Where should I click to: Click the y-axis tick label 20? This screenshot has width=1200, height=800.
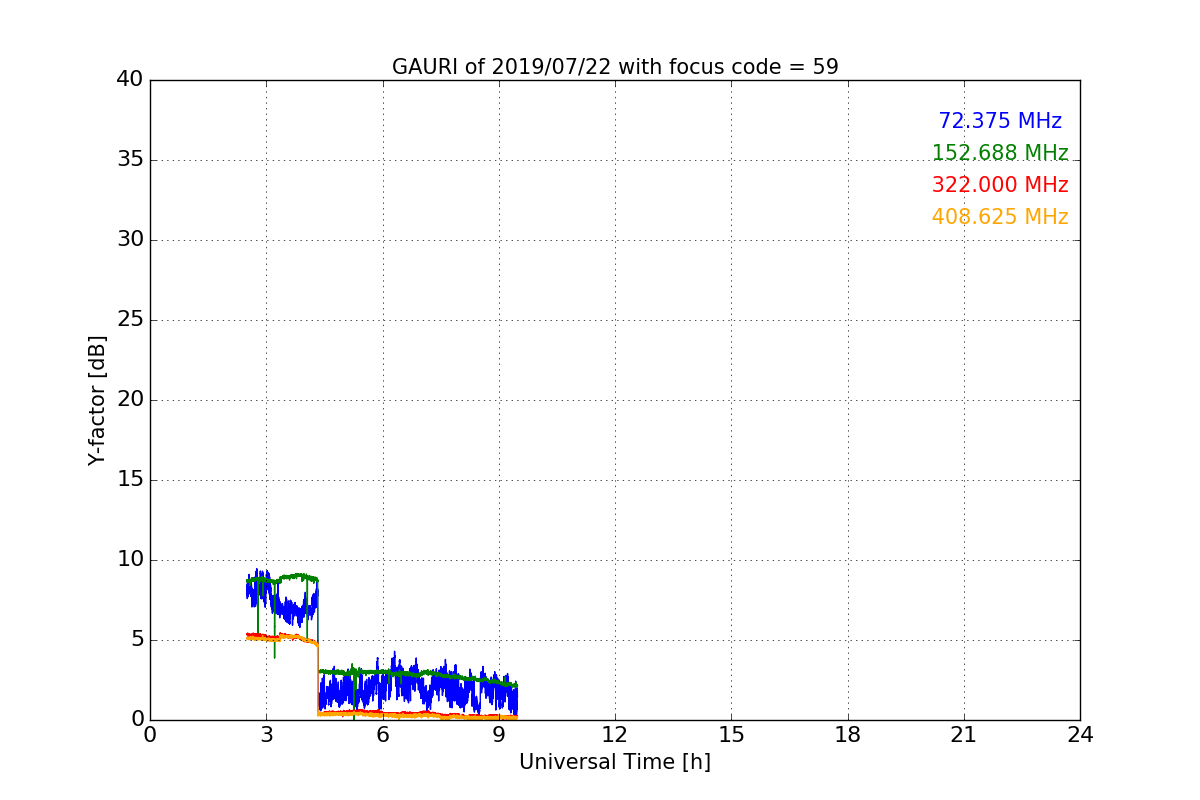pyautogui.click(x=130, y=400)
